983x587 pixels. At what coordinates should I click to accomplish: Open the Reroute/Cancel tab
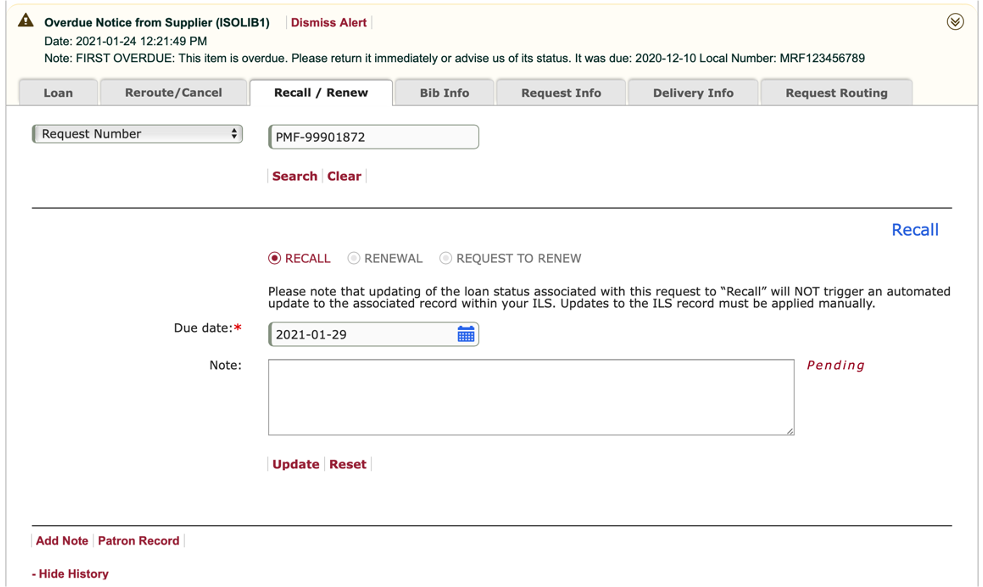[x=173, y=93]
